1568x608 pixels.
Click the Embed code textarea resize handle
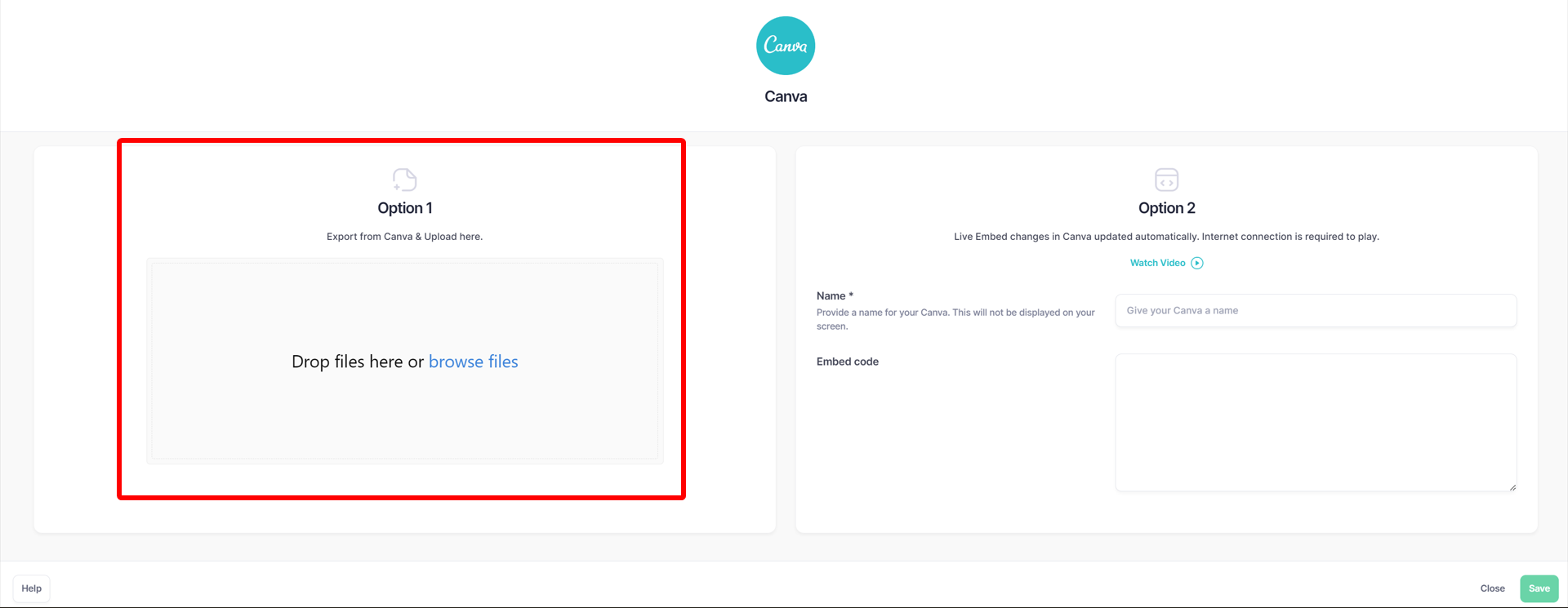[1512, 487]
